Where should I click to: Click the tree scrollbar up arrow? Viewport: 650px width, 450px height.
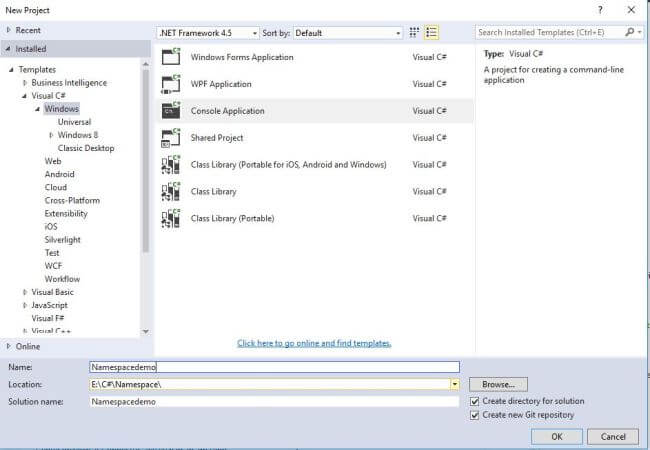point(146,64)
